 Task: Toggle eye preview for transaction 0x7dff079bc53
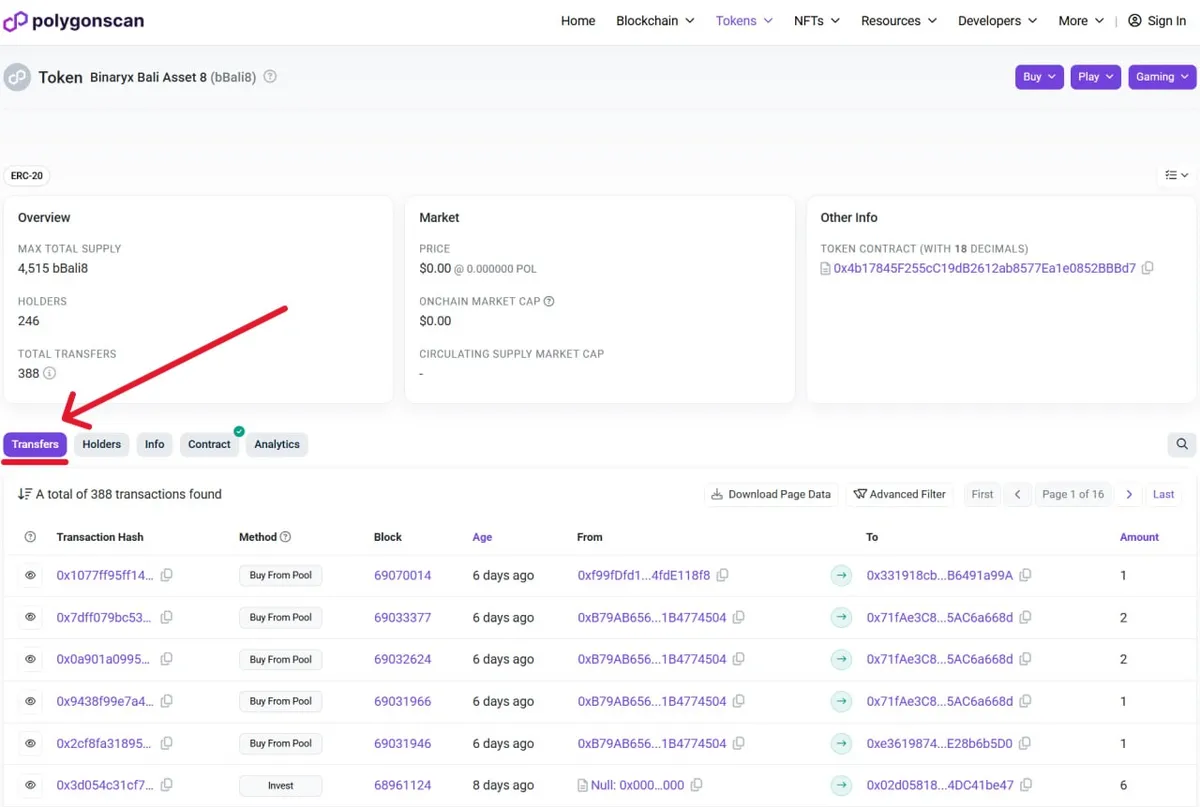pos(31,618)
